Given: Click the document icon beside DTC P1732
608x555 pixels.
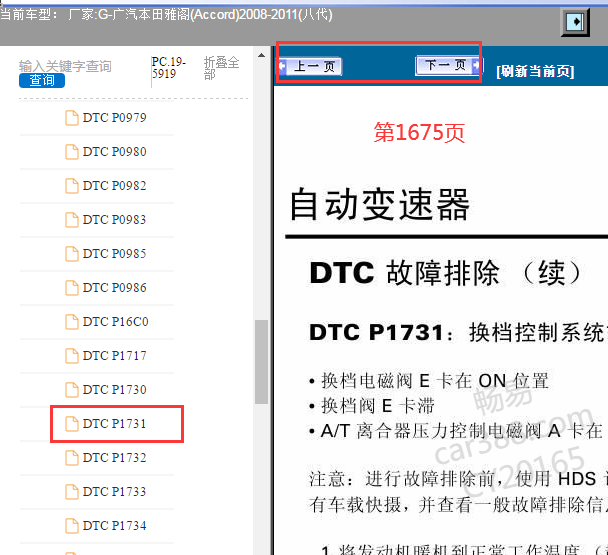Looking at the screenshot, I should pyautogui.click(x=72, y=458).
